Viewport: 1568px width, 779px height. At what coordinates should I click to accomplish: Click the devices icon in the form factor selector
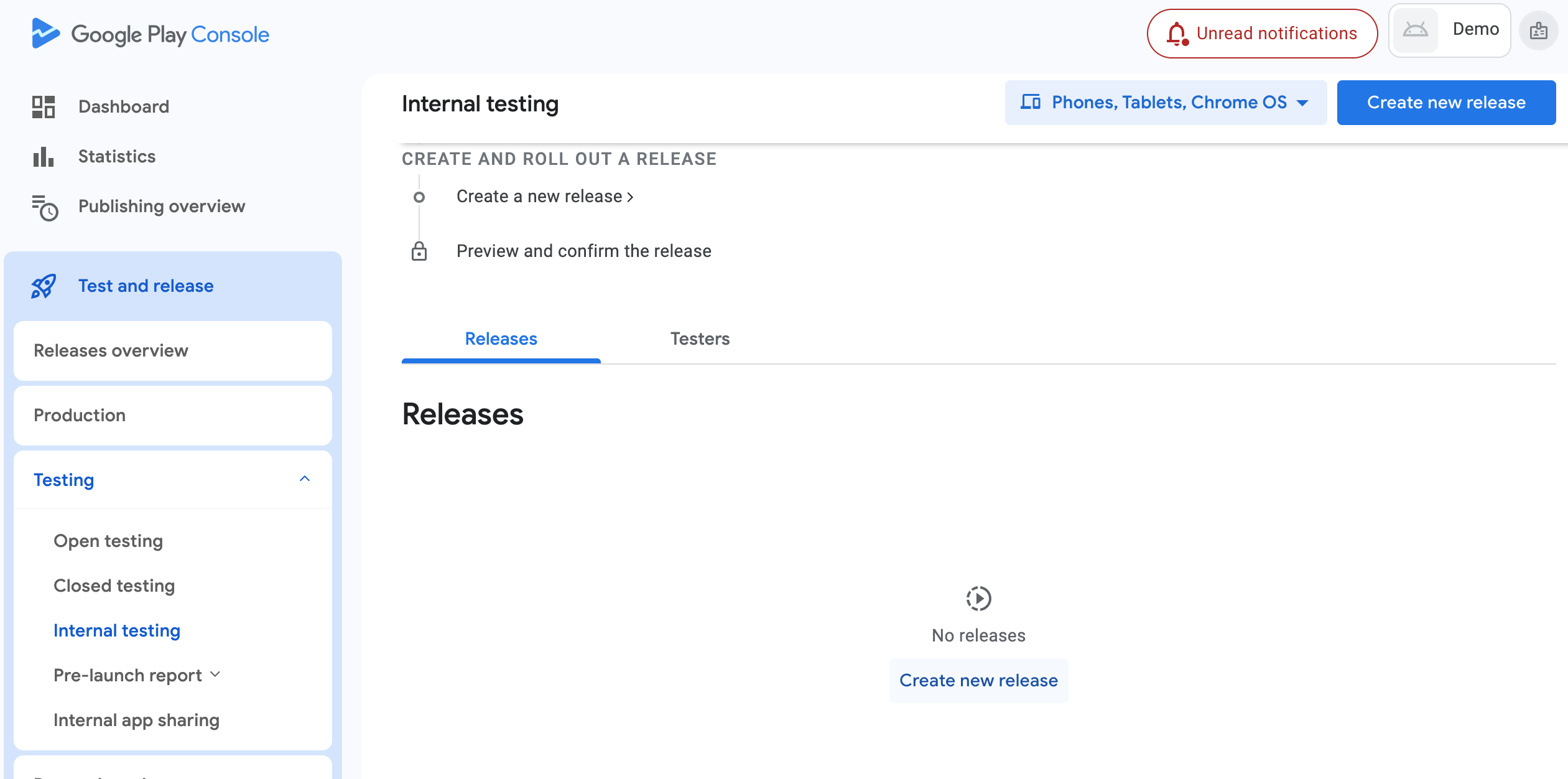(x=1032, y=102)
